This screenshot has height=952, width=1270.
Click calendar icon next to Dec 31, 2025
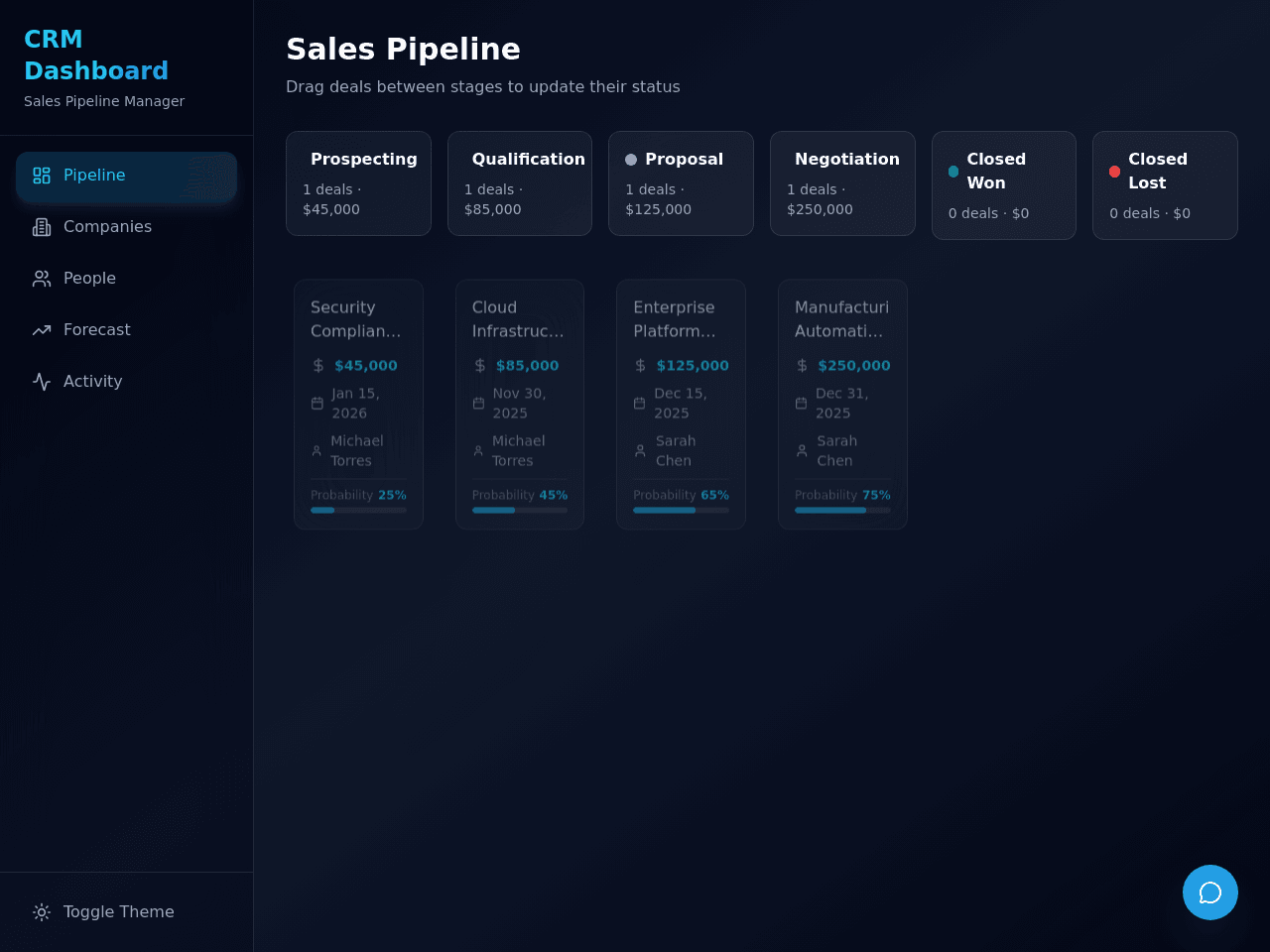click(x=802, y=404)
